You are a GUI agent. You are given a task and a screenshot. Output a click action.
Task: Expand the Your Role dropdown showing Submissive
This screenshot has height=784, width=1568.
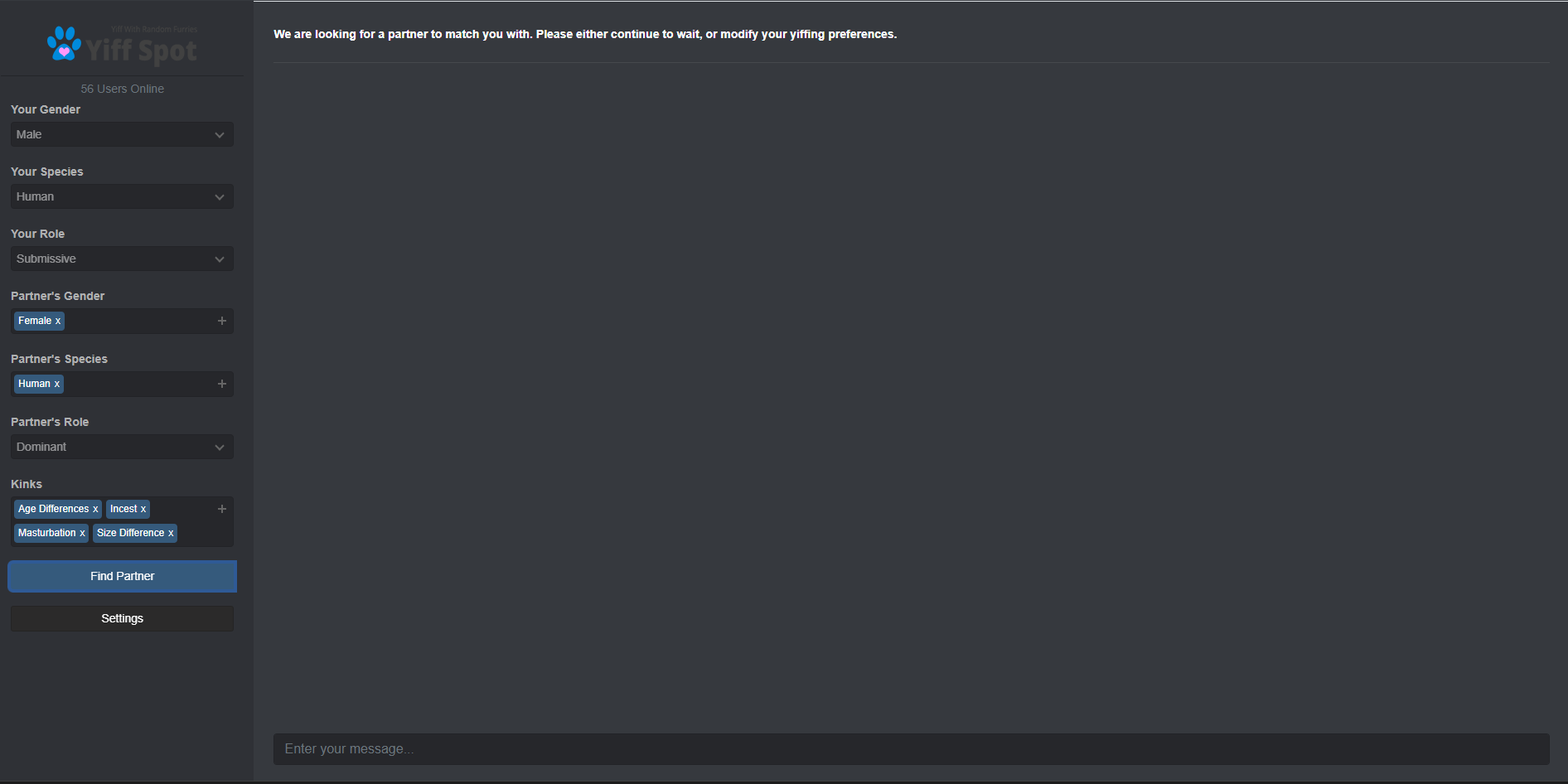point(122,259)
